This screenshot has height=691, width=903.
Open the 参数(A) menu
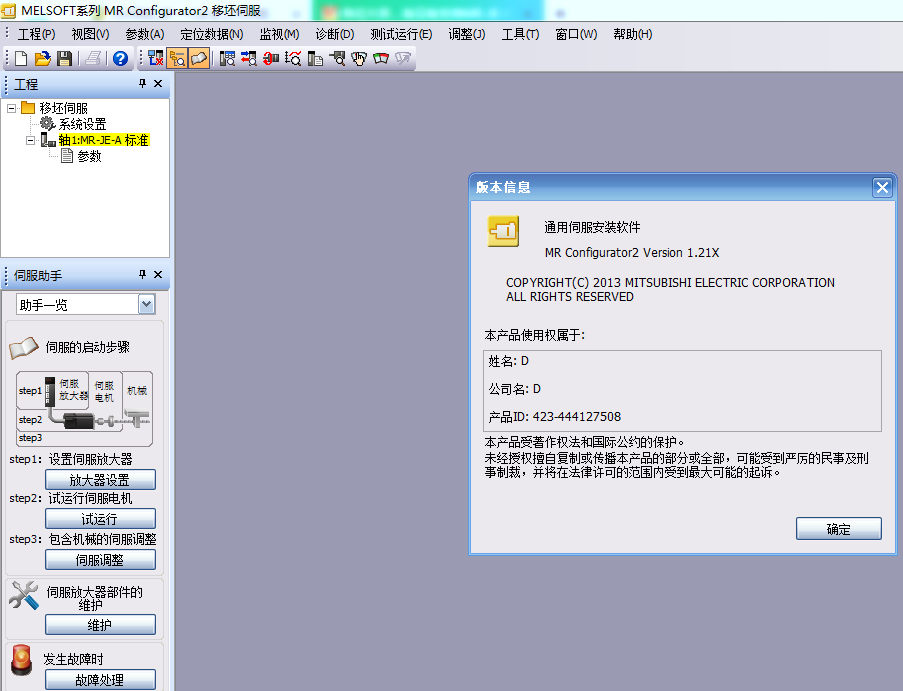tap(144, 34)
